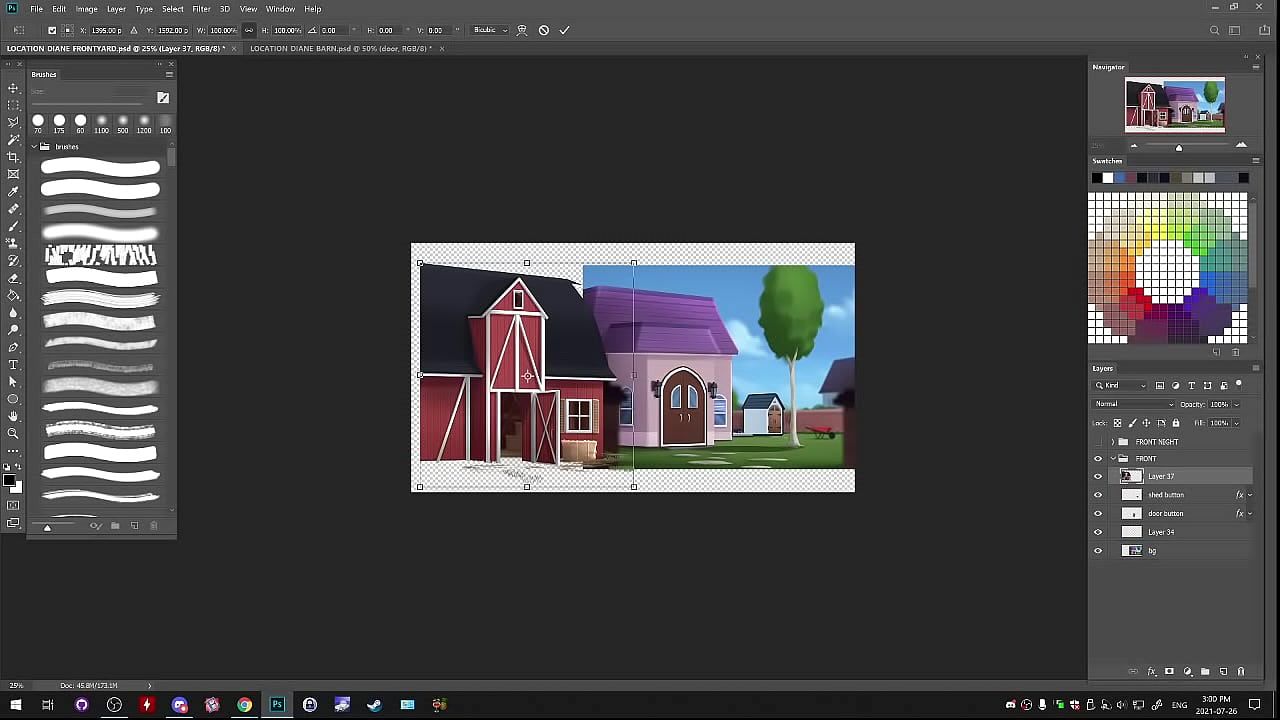Select the Hand tool

(x=13, y=416)
